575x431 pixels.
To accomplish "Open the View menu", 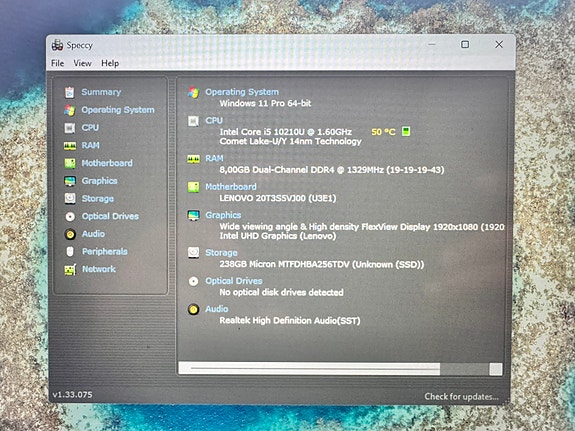I will point(82,63).
